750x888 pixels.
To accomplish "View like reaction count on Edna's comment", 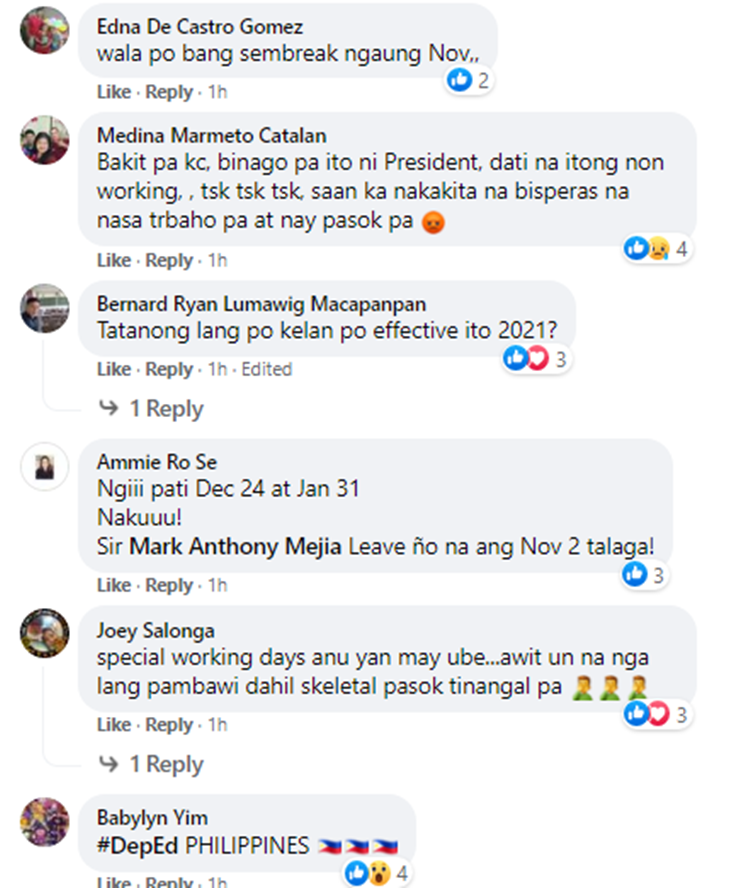I will (468, 80).
